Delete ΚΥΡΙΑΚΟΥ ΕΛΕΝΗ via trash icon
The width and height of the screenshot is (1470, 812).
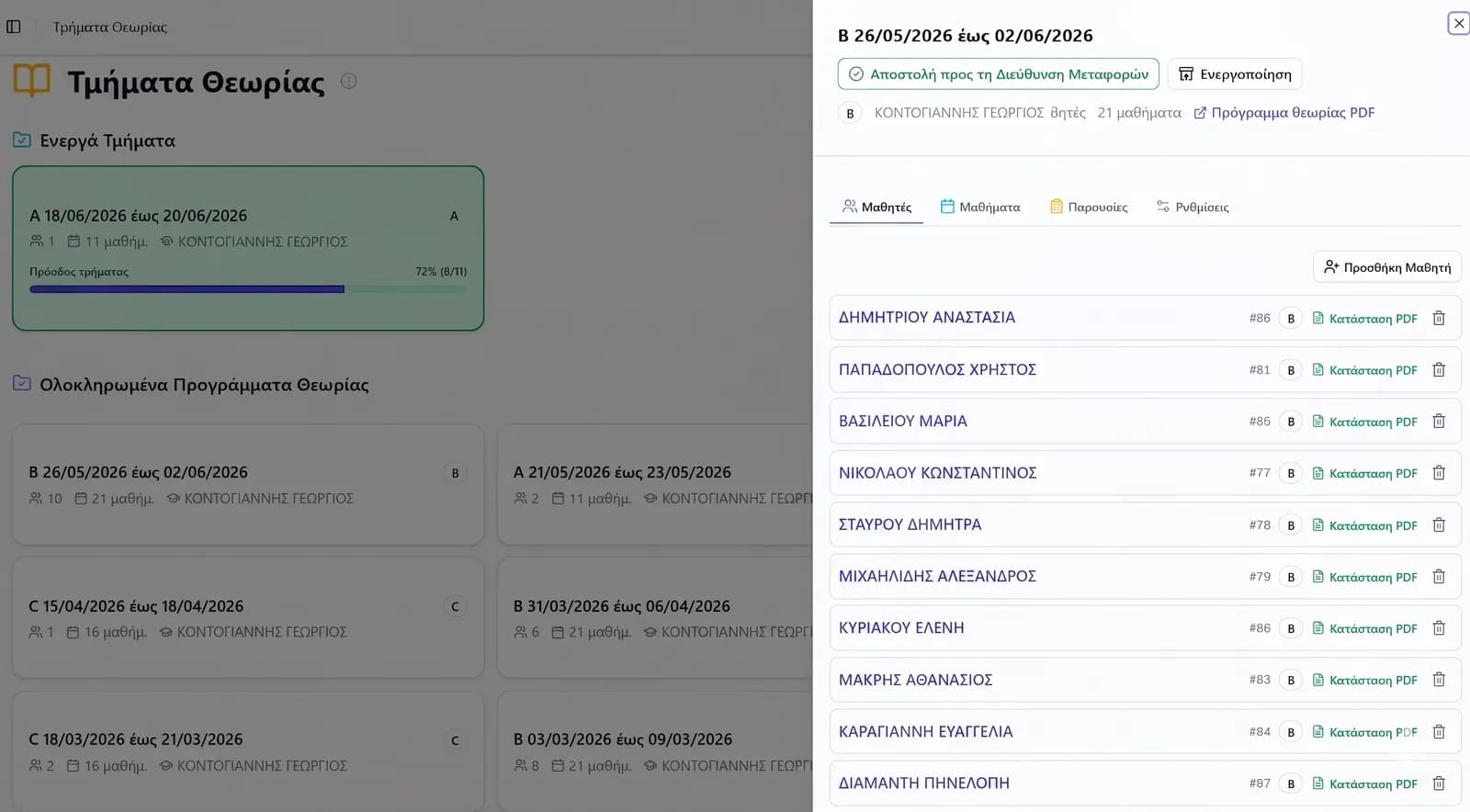pyautogui.click(x=1439, y=627)
